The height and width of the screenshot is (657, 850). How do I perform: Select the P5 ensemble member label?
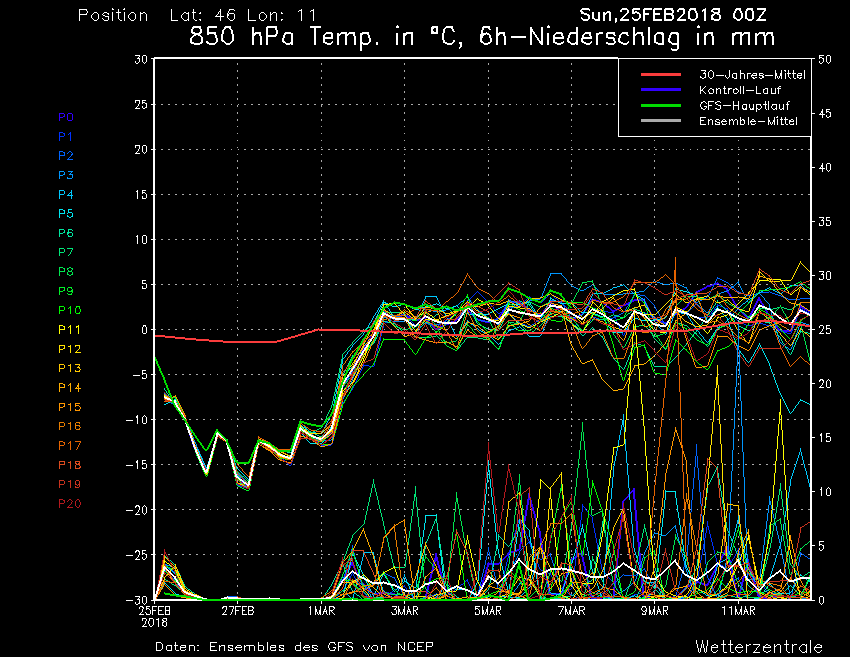tap(66, 214)
